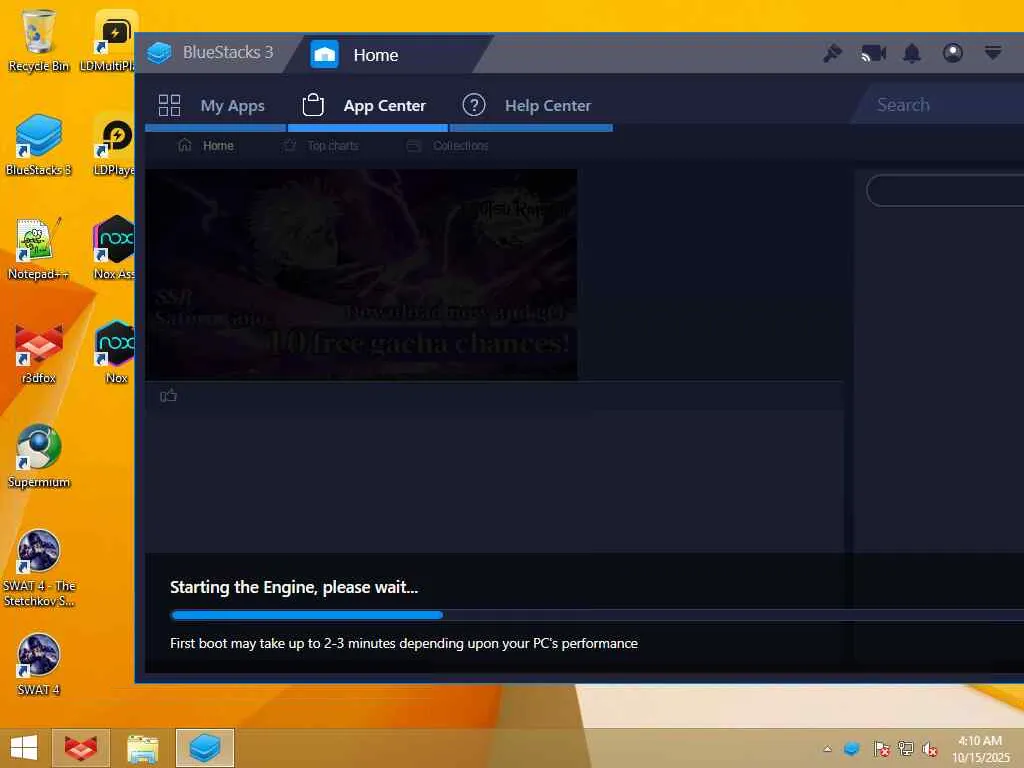Show hidden system tray icons arrow

click(x=827, y=749)
